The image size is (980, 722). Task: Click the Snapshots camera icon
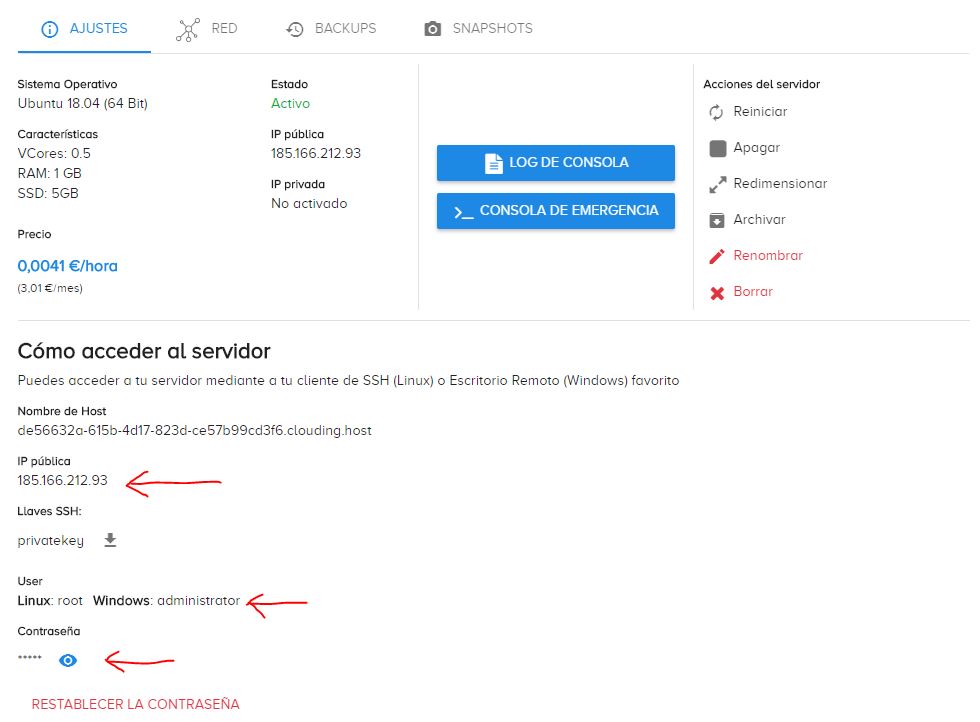pyautogui.click(x=432, y=29)
